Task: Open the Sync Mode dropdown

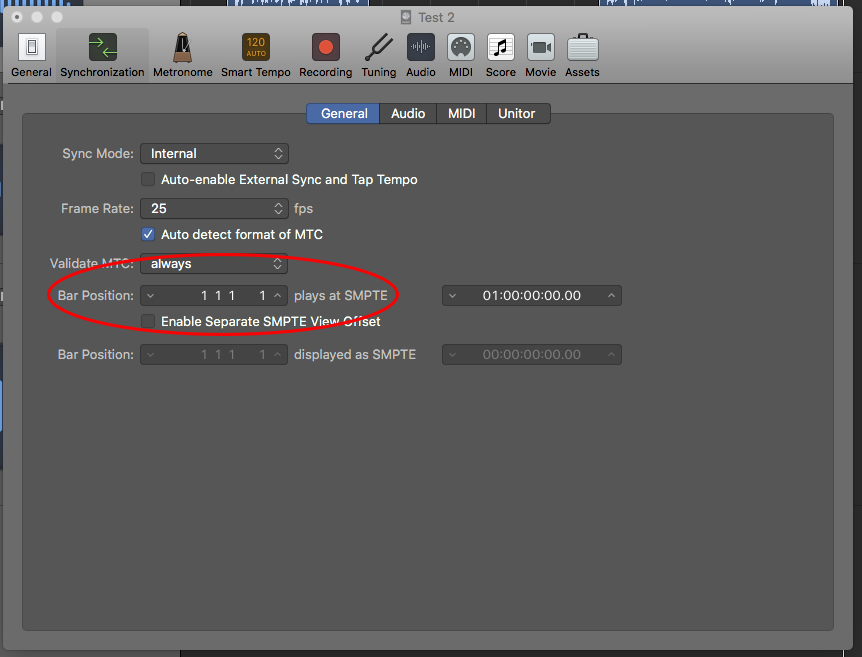Action: point(214,154)
